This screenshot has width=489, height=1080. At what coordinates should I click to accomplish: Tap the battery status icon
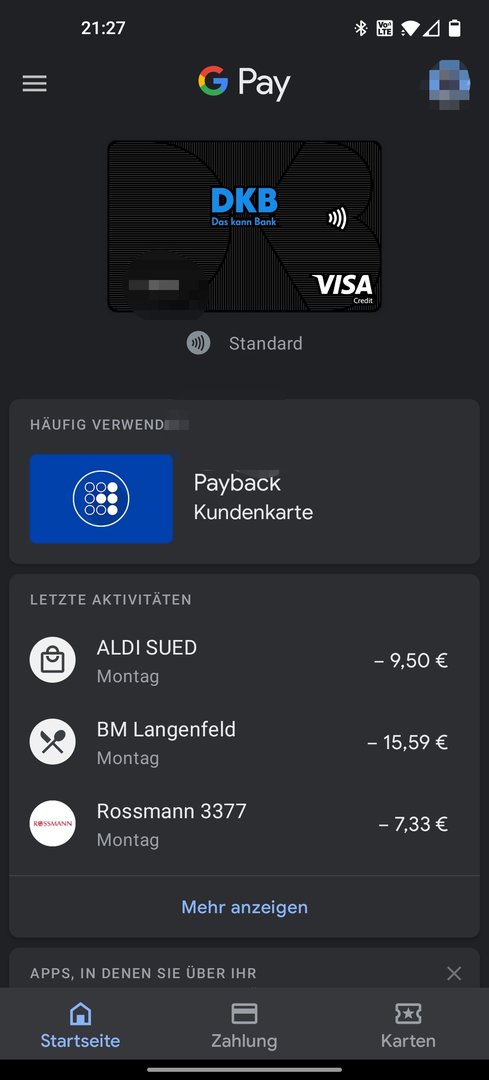tap(455, 28)
